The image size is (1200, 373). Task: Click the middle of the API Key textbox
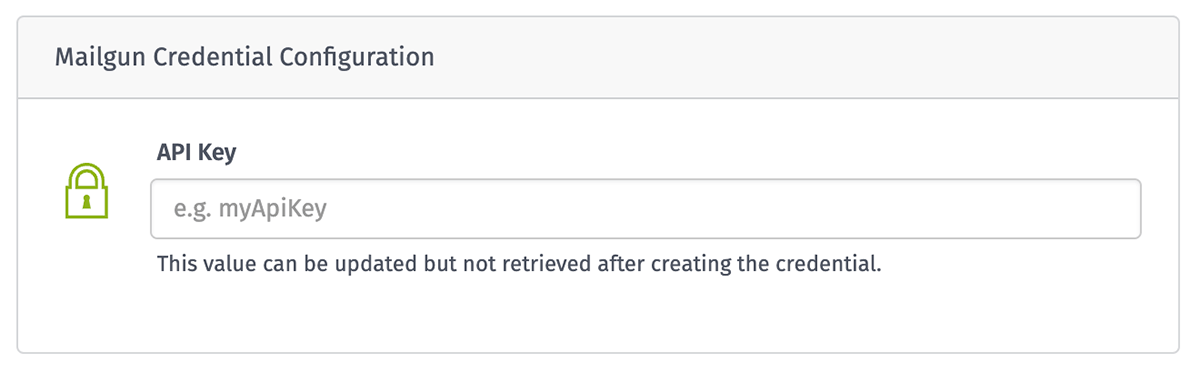tap(646, 209)
